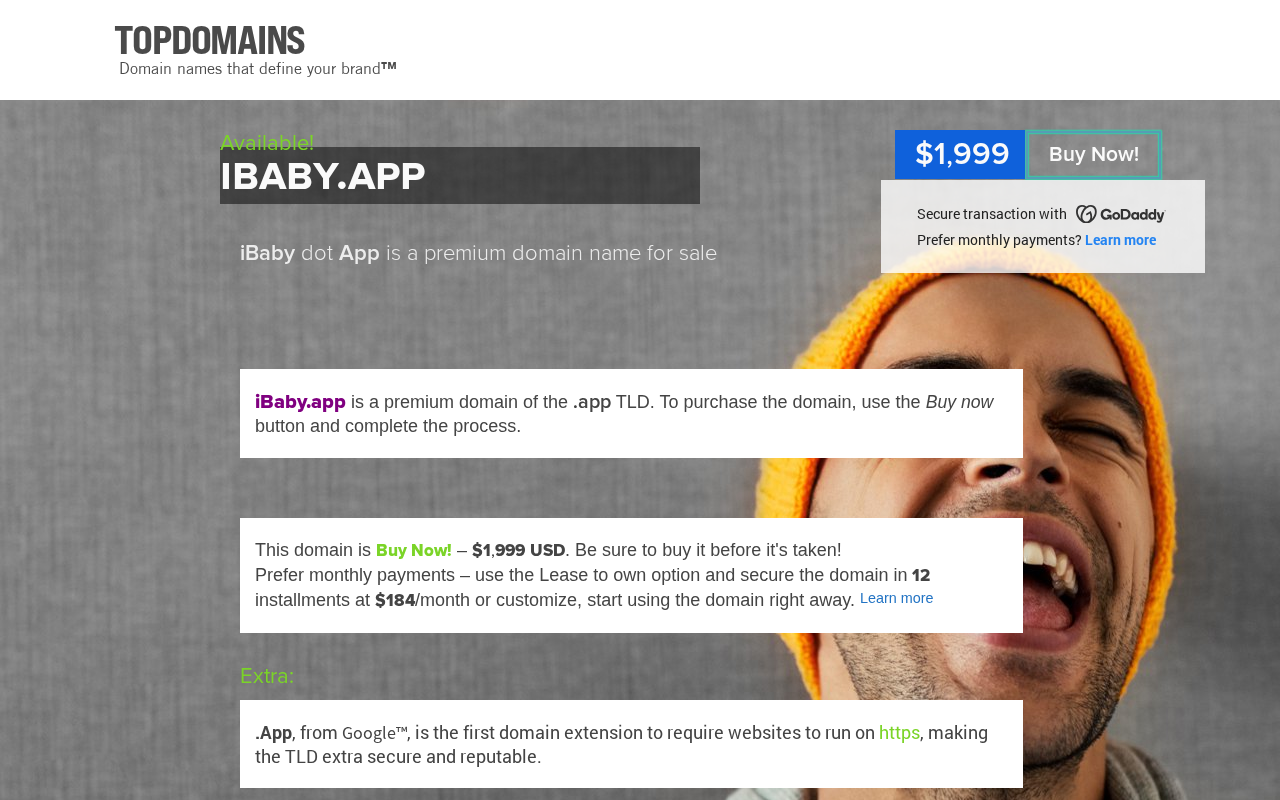Image resolution: width=1280 pixels, height=800 pixels.
Task: Click the italic 'Buy now' text
Action: tap(959, 402)
